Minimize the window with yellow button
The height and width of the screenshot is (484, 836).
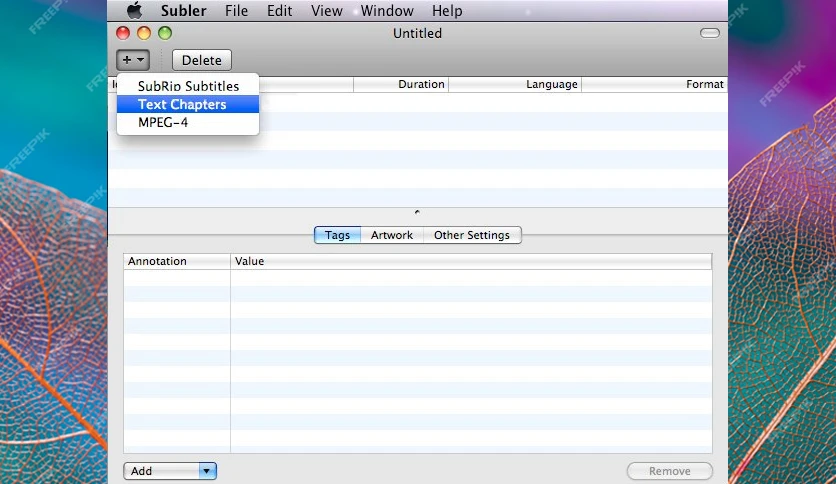pyautogui.click(x=144, y=33)
